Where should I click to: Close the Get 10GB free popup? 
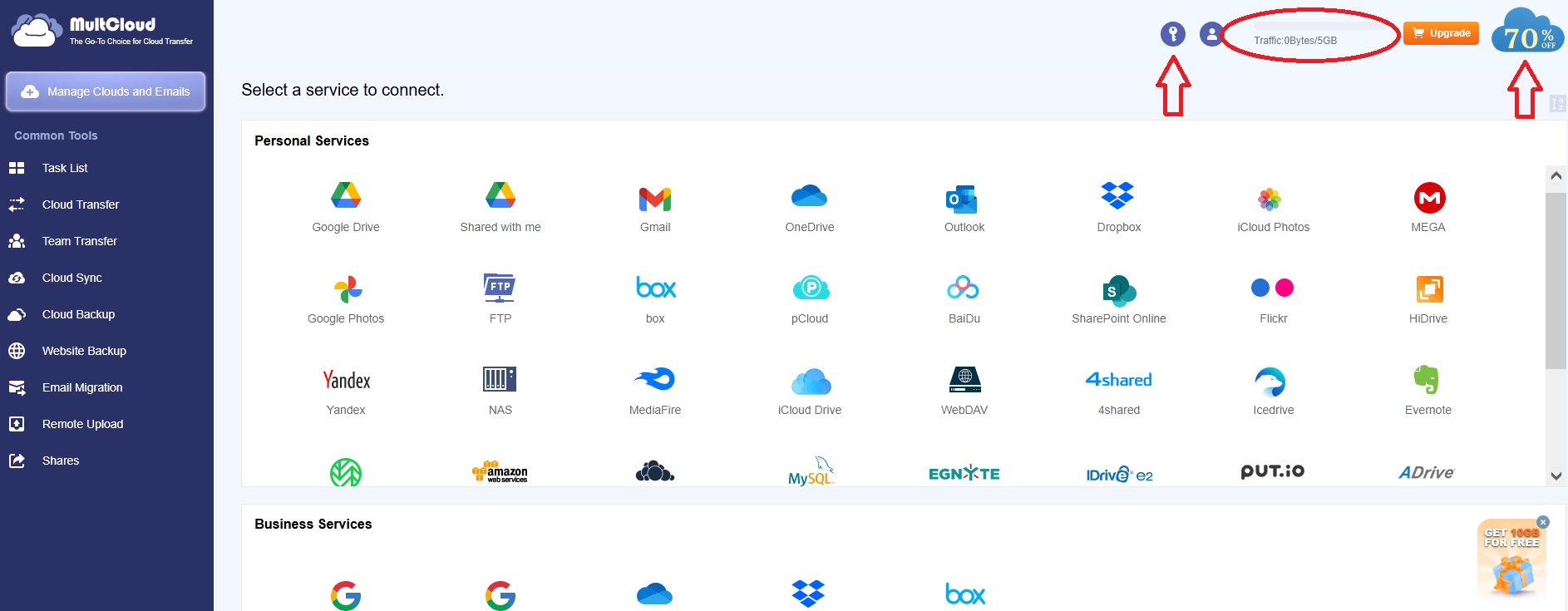(1543, 522)
